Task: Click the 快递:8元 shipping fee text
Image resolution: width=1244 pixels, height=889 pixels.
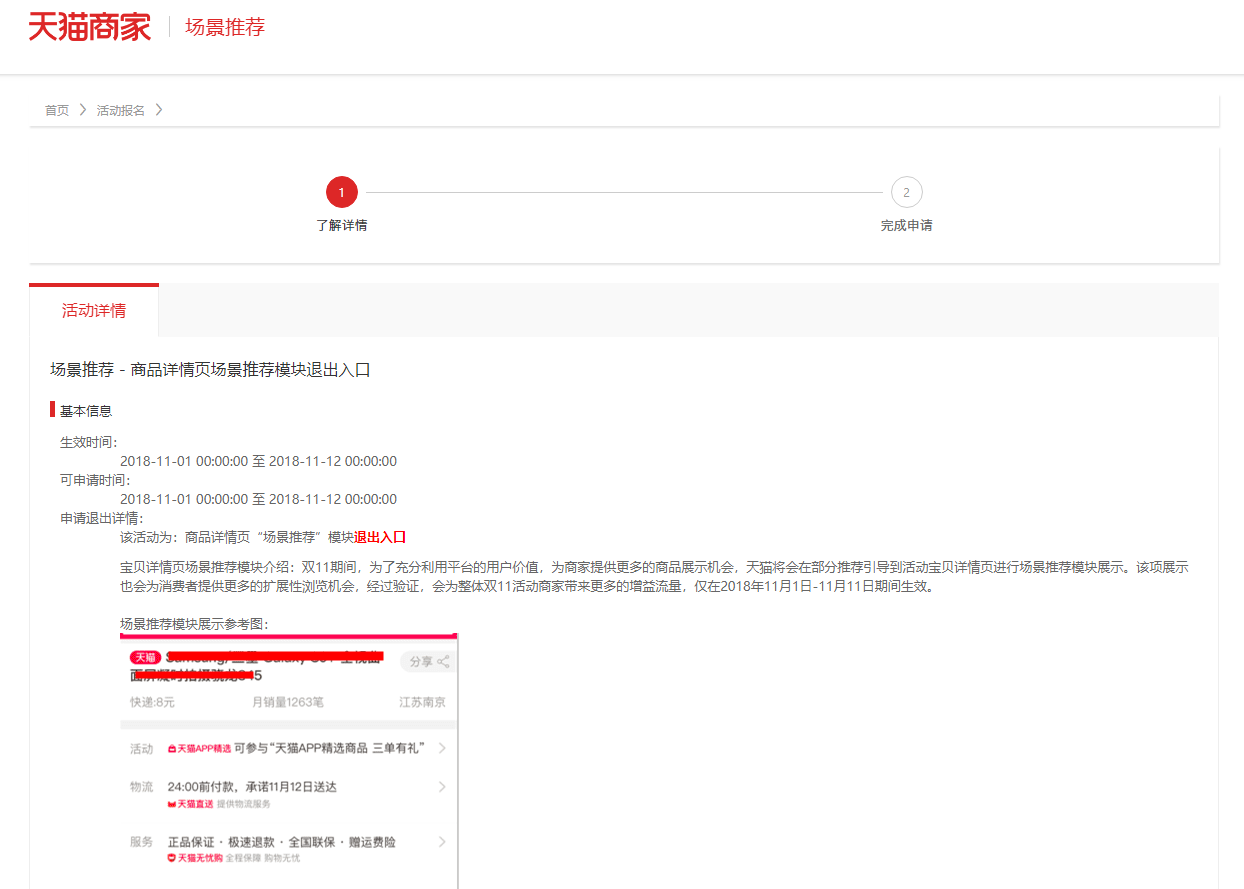Action: click(x=152, y=703)
